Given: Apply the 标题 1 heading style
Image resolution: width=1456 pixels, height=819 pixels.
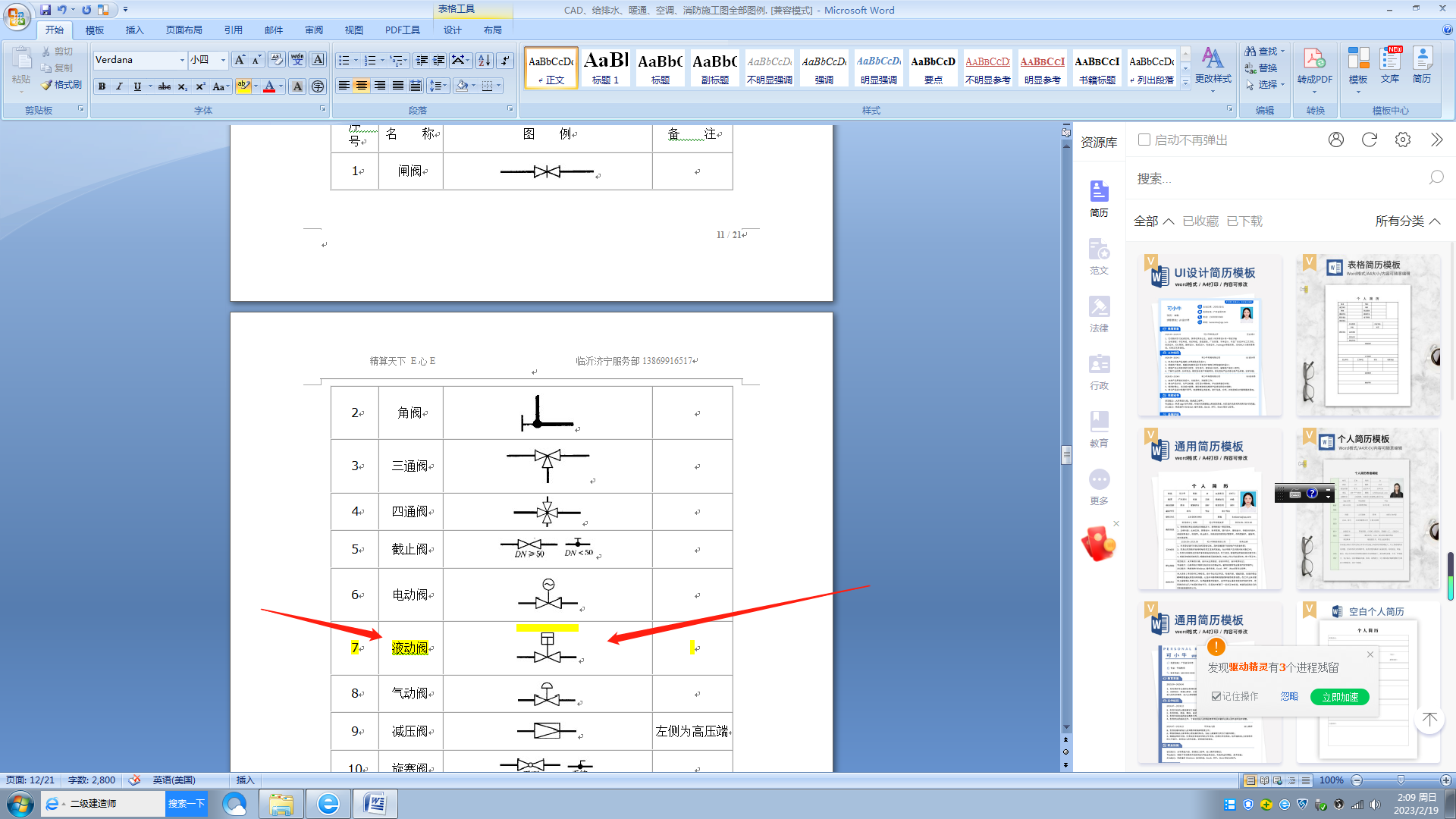Looking at the screenshot, I should (606, 67).
